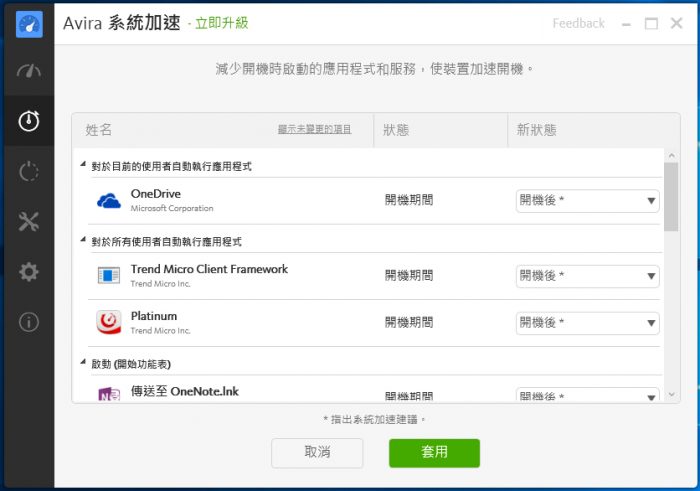Image resolution: width=700 pixels, height=491 pixels.
Task: Close the Avira window
Action: pyautogui.click(x=676, y=23)
